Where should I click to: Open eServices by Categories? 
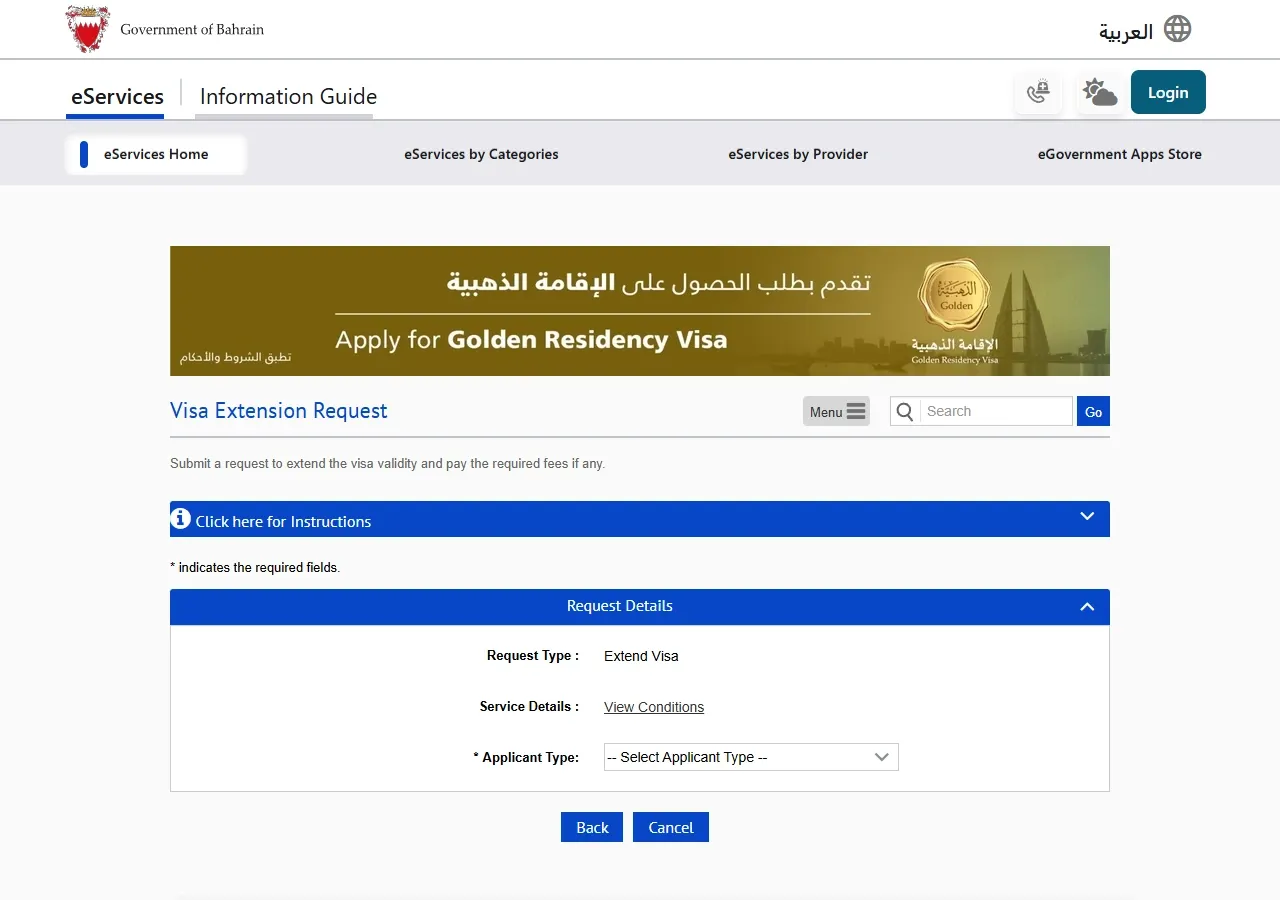pos(481,154)
